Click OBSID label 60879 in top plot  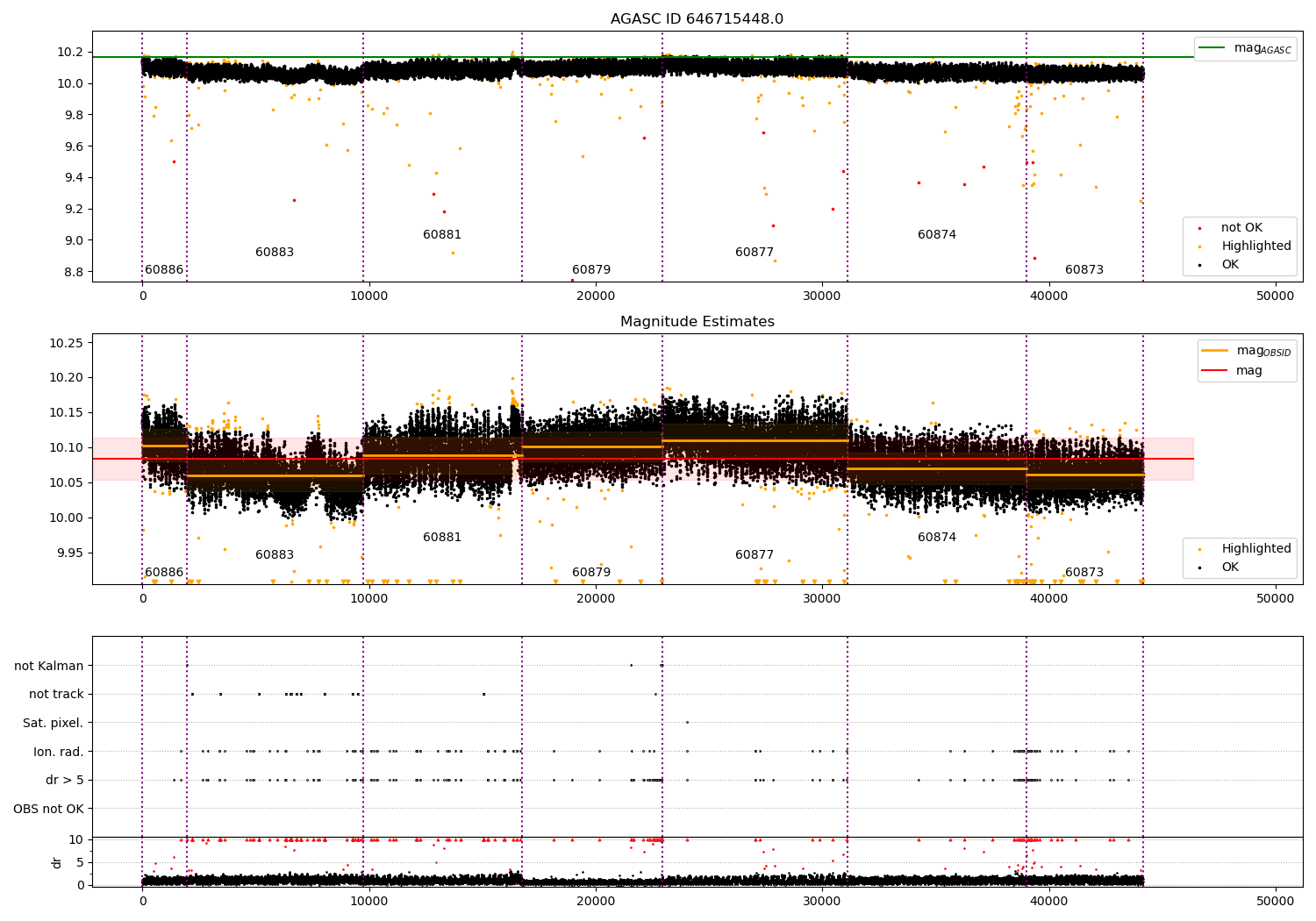point(591,270)
